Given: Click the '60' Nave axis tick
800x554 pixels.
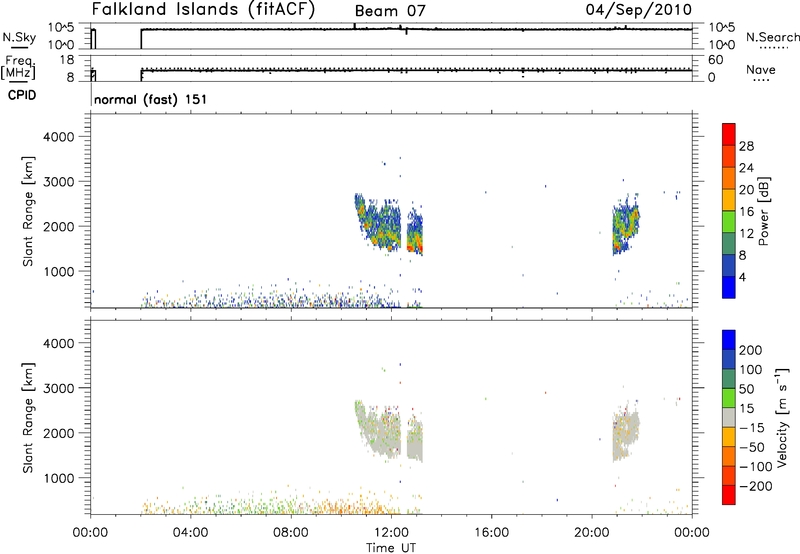Looking at the screenshot, I should pyautogui.click(x=715, y=60).
